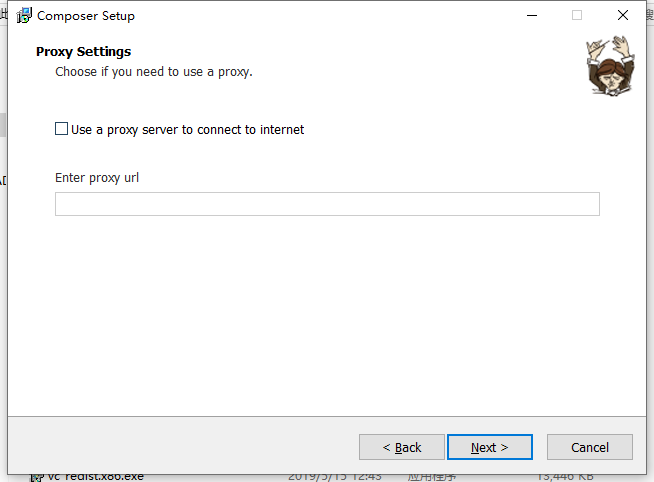Viewport: 654px width, 482px height.
Task: Click the Composer conductor logo image
Action: [x=609, y=64]
